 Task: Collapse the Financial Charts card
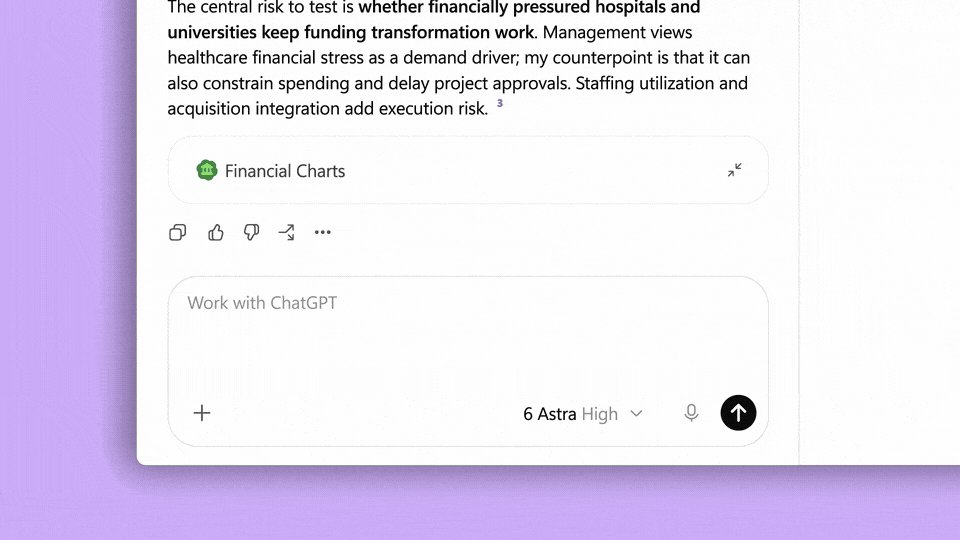[x=735, y=170]
